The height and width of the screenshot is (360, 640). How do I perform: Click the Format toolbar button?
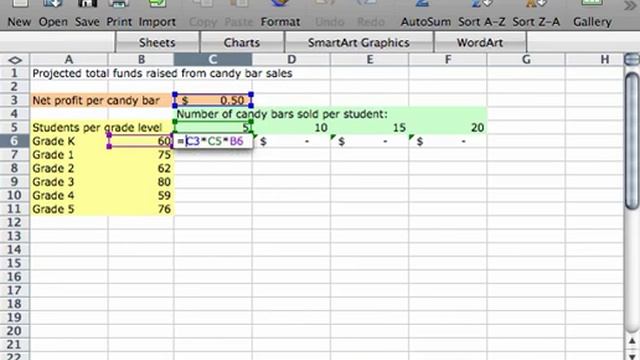(x=280, y=15)
